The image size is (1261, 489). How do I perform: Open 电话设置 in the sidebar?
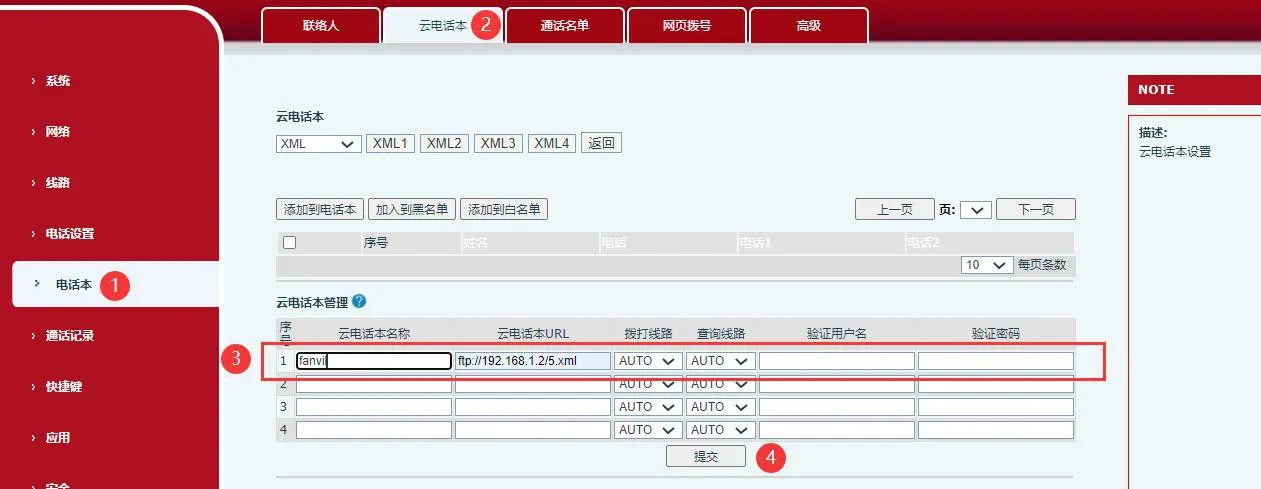pos(70,234)
